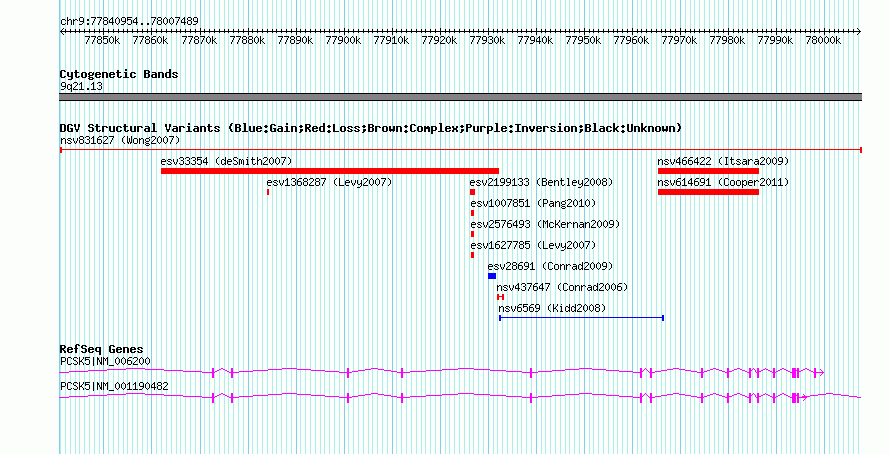Select the small red esv1368287 marker
The height and width of the screenshot is (454, 890).
coord(268,192)
